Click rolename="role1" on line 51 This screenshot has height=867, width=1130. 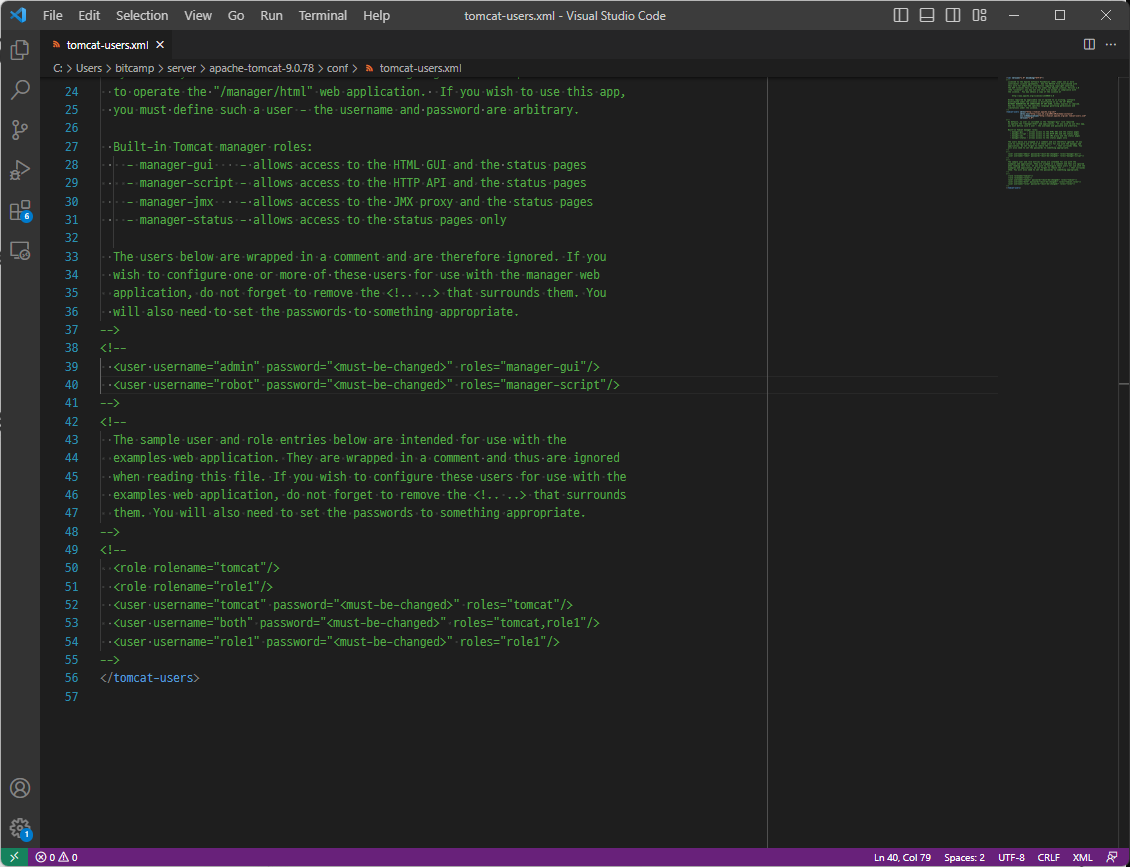click(x=206, y=587)
